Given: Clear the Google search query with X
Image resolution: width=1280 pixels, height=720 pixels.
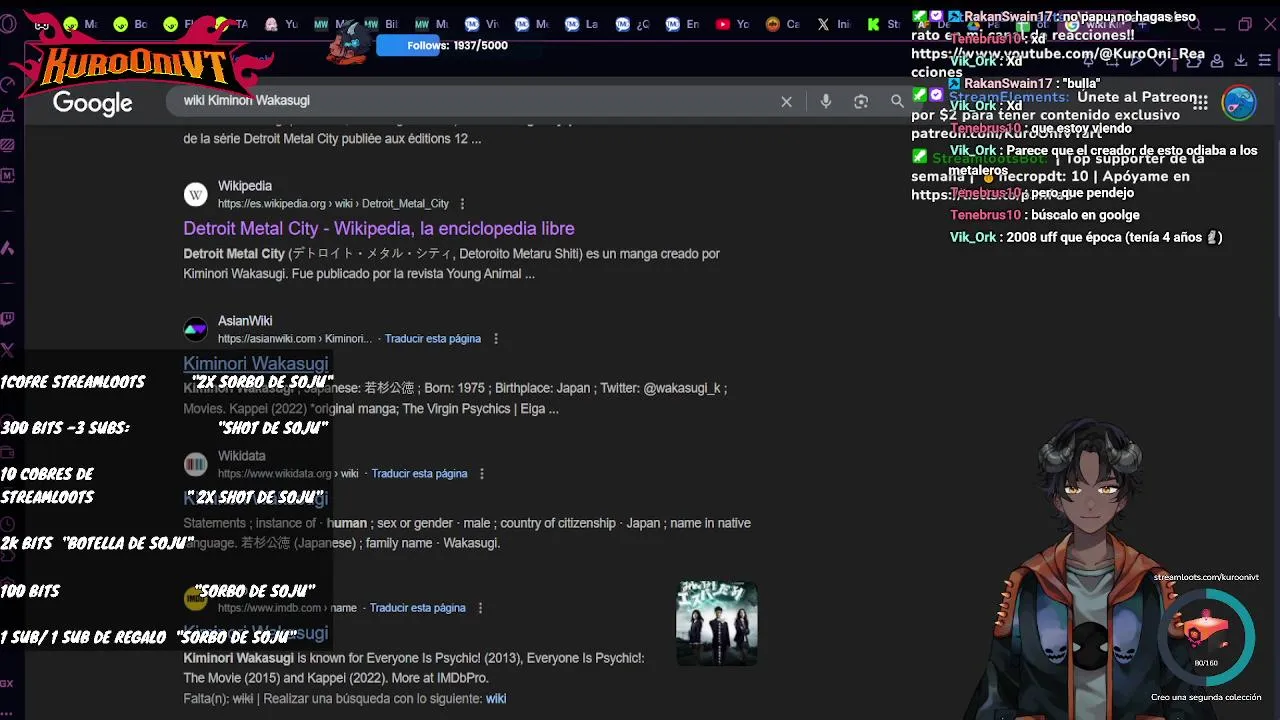Looking at the screenshot, I should pyautogui.click(x=786, y=101).
